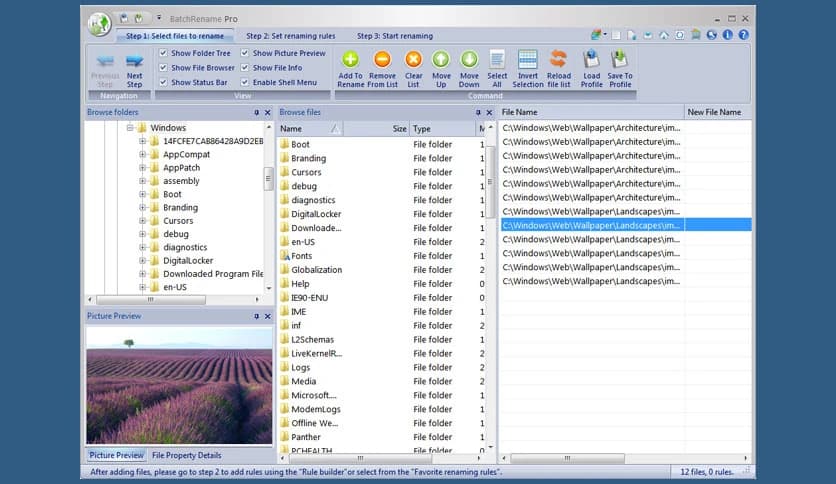
Task: Open the File Property Details tab
Action: coord(187,455)
